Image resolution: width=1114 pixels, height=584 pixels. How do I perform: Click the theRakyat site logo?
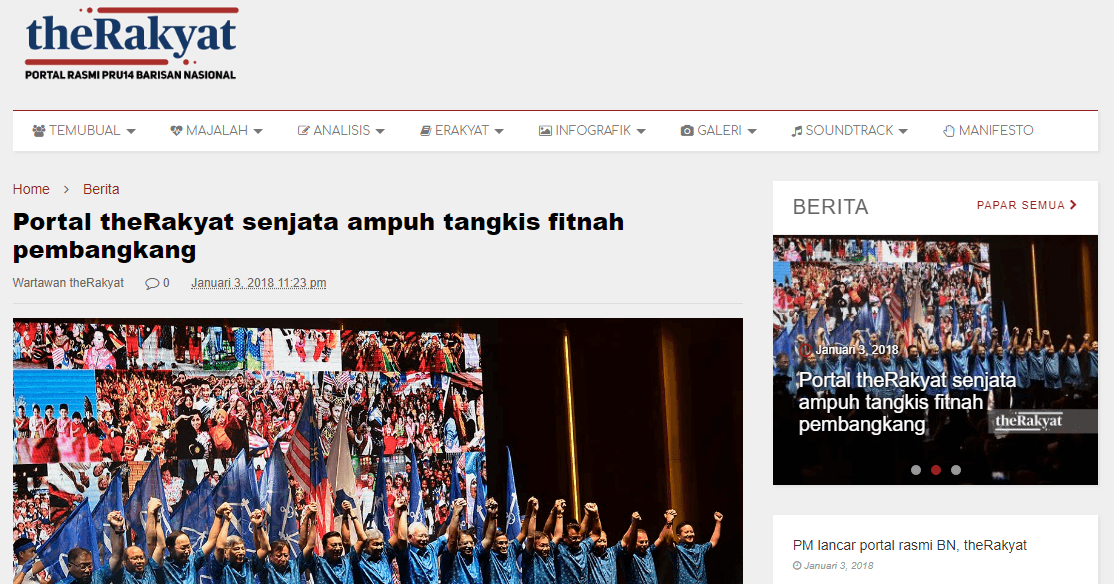coord(131,45)
